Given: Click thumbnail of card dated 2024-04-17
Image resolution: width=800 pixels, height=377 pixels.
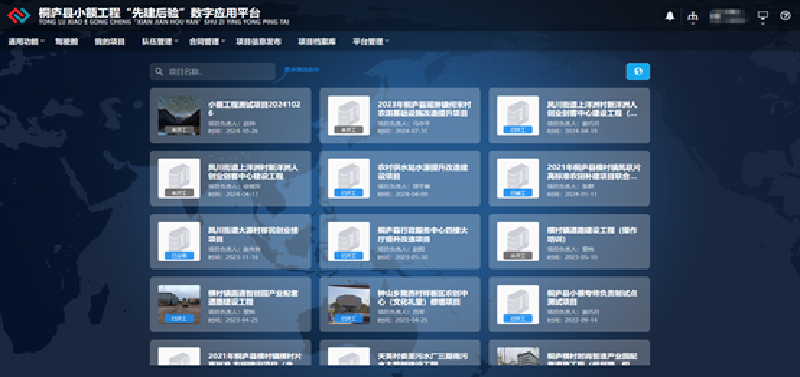Looking at the screenshot, I should tap(179, 179).
